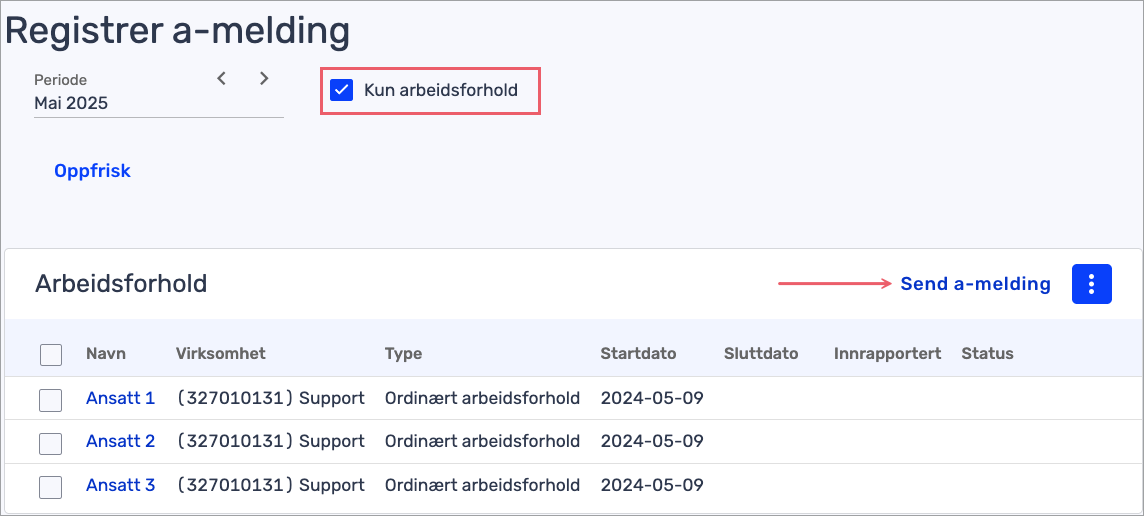Open the Ansatt 3 employee link

[x=120, y=485]
